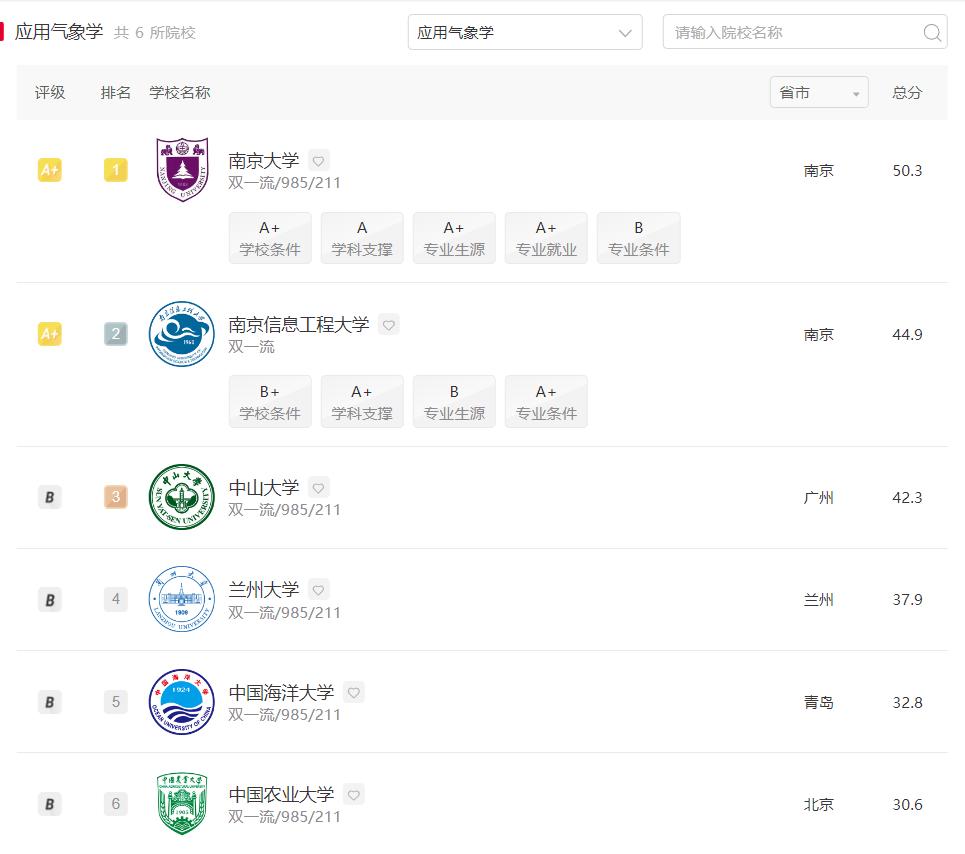The image size is (965, 854).
Task: Open the 应用气象学 subject dropdown
Action: point(525,33)
